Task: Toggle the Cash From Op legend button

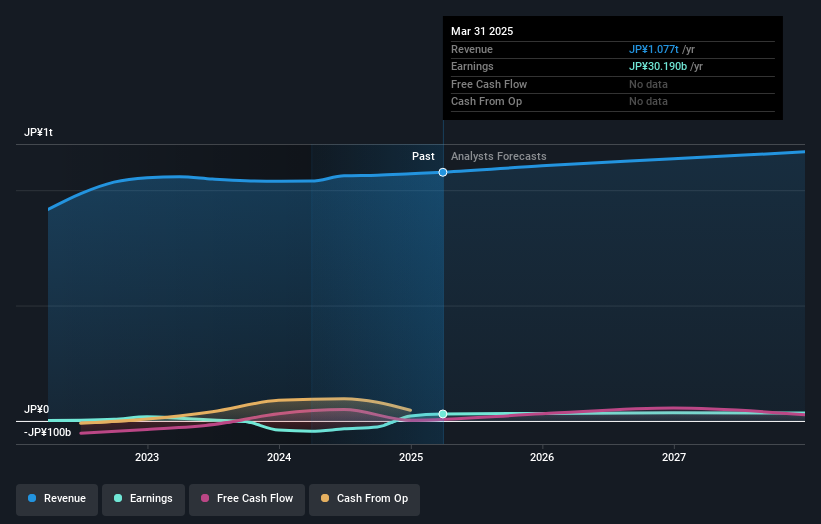Action: click(x=364, y=499)
